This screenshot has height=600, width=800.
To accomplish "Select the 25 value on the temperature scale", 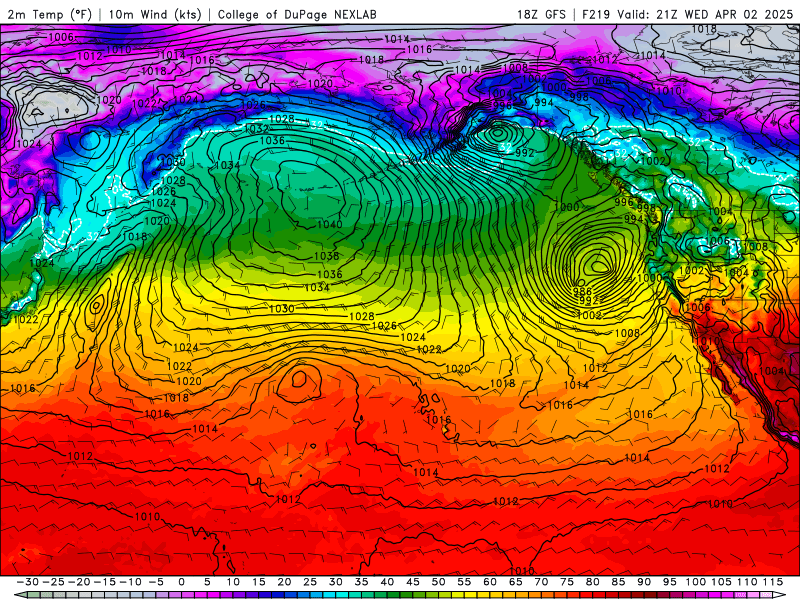I will point(310,582).
